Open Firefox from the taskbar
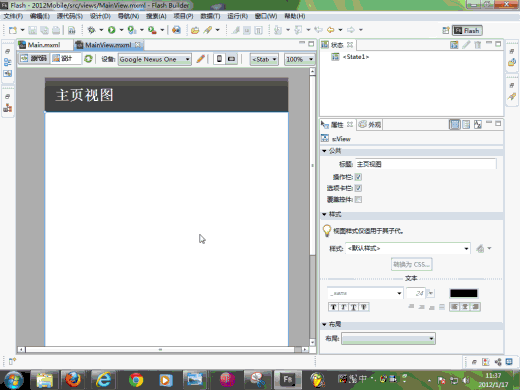 (73, 380)
